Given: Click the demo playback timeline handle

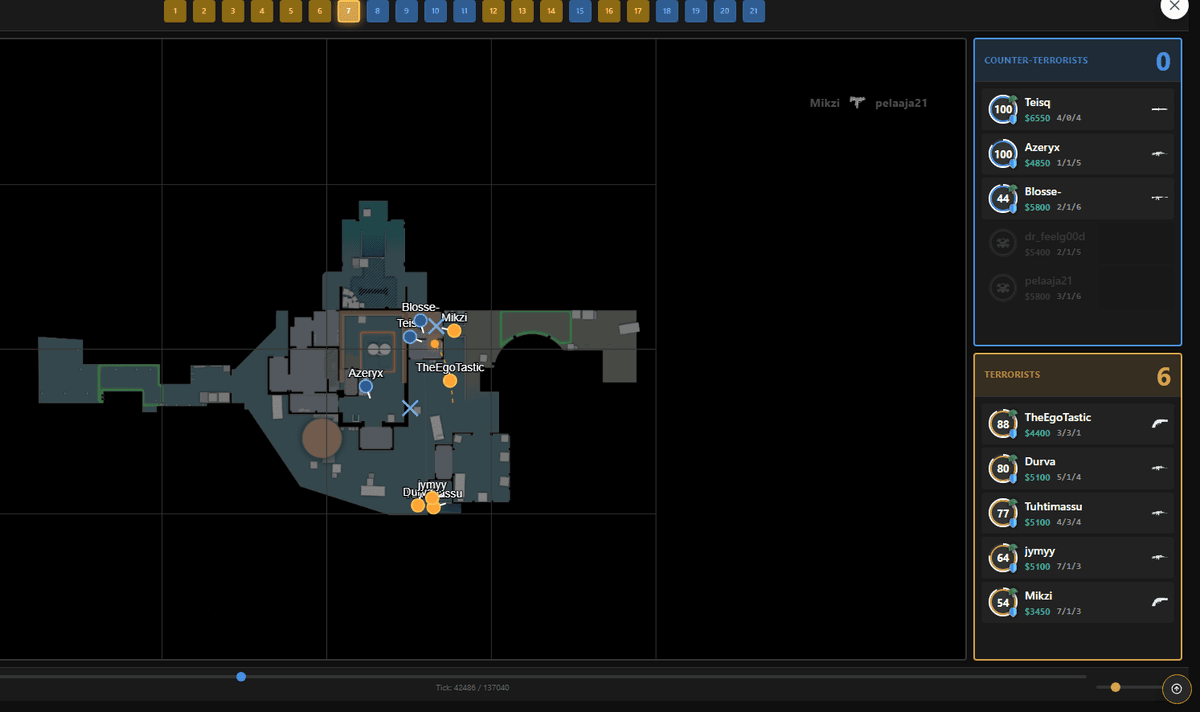Looking at the screenshot, I should (241, 677).
